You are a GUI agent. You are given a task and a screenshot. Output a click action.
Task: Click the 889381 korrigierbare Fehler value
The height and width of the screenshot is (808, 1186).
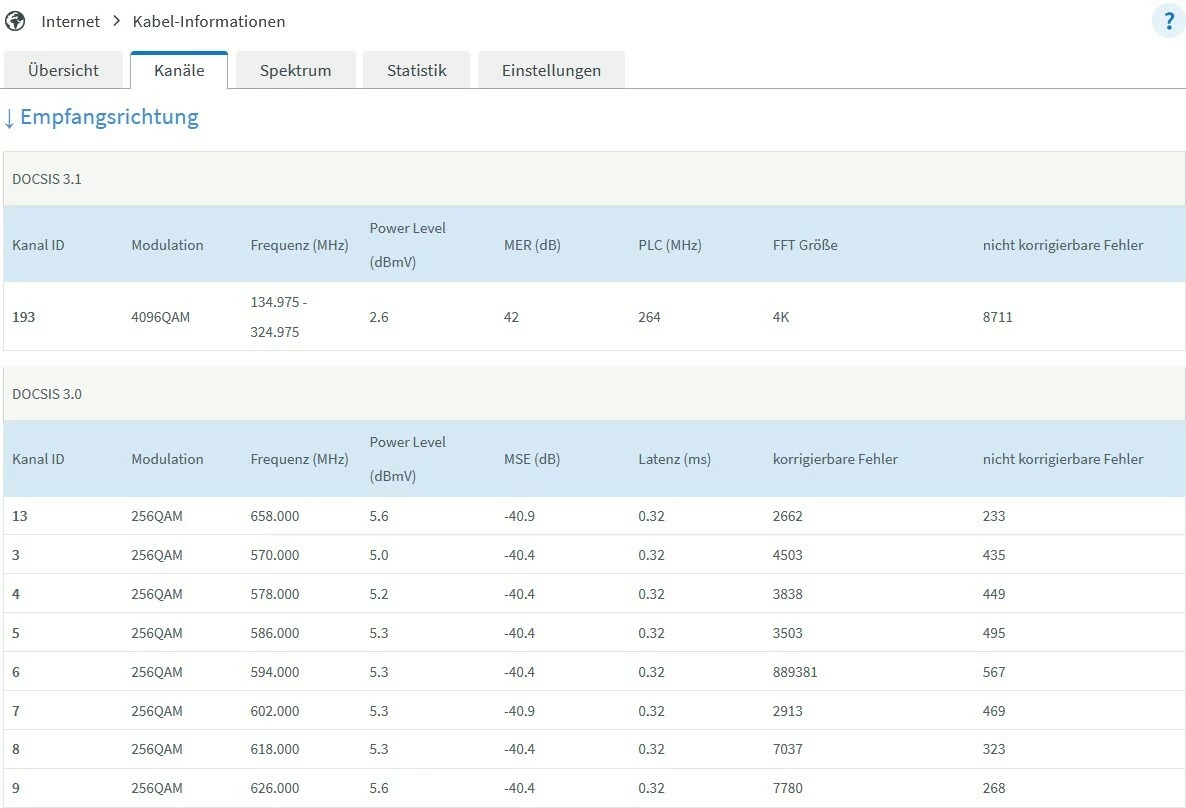[x=795, y=672]
